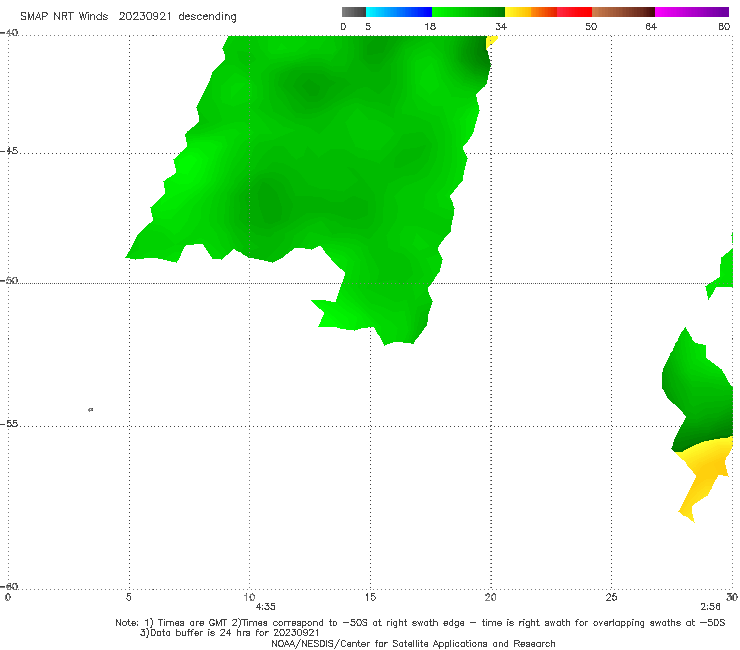
Task: Click the word 'descending' in the title
Action: pyautogui.click(x=208, y=17)
